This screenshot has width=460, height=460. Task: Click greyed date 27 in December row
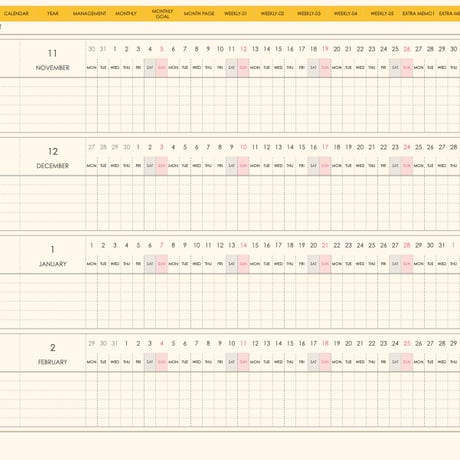(92, 147)
